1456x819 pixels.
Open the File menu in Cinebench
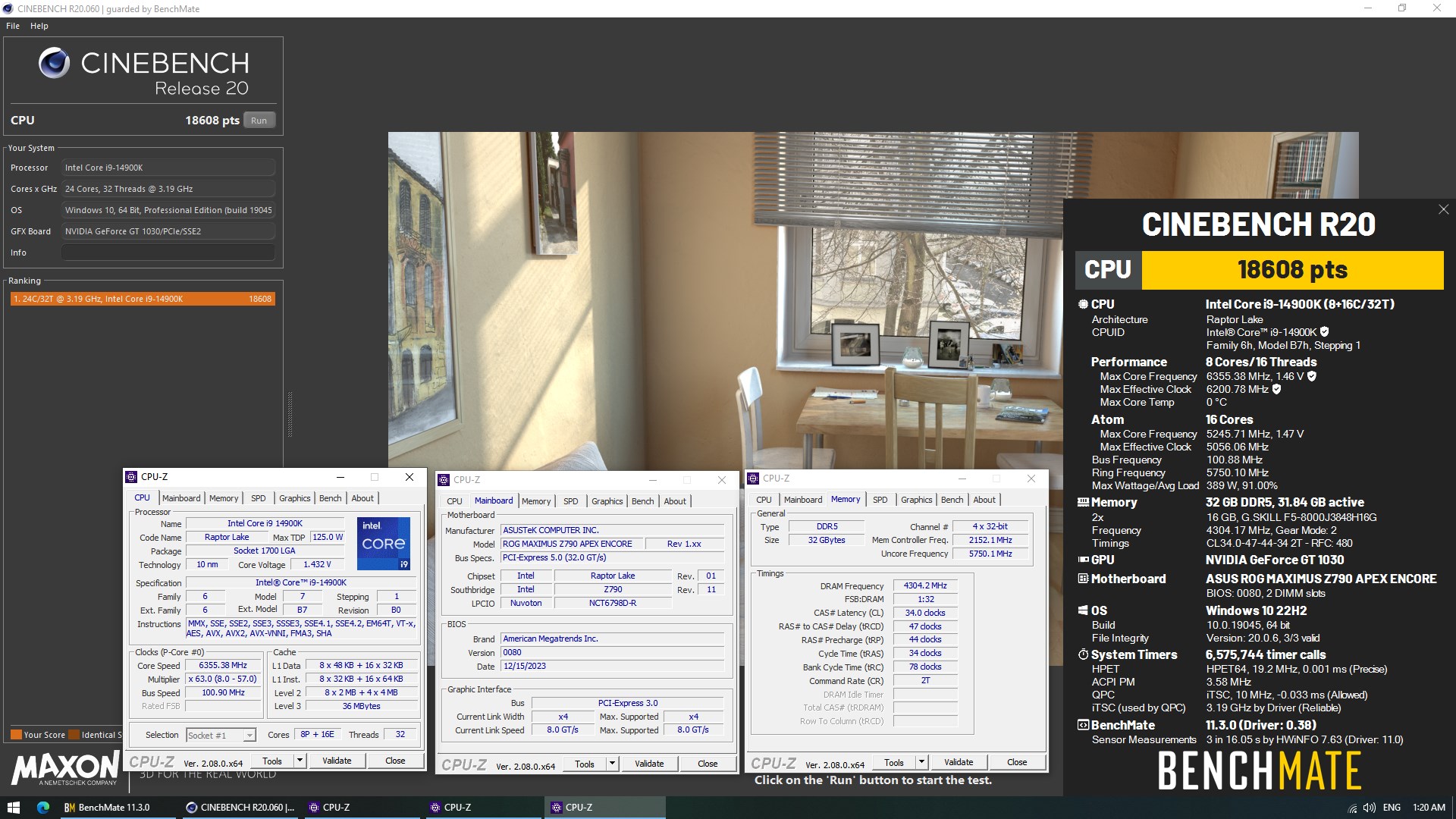[x=13, y=26]
